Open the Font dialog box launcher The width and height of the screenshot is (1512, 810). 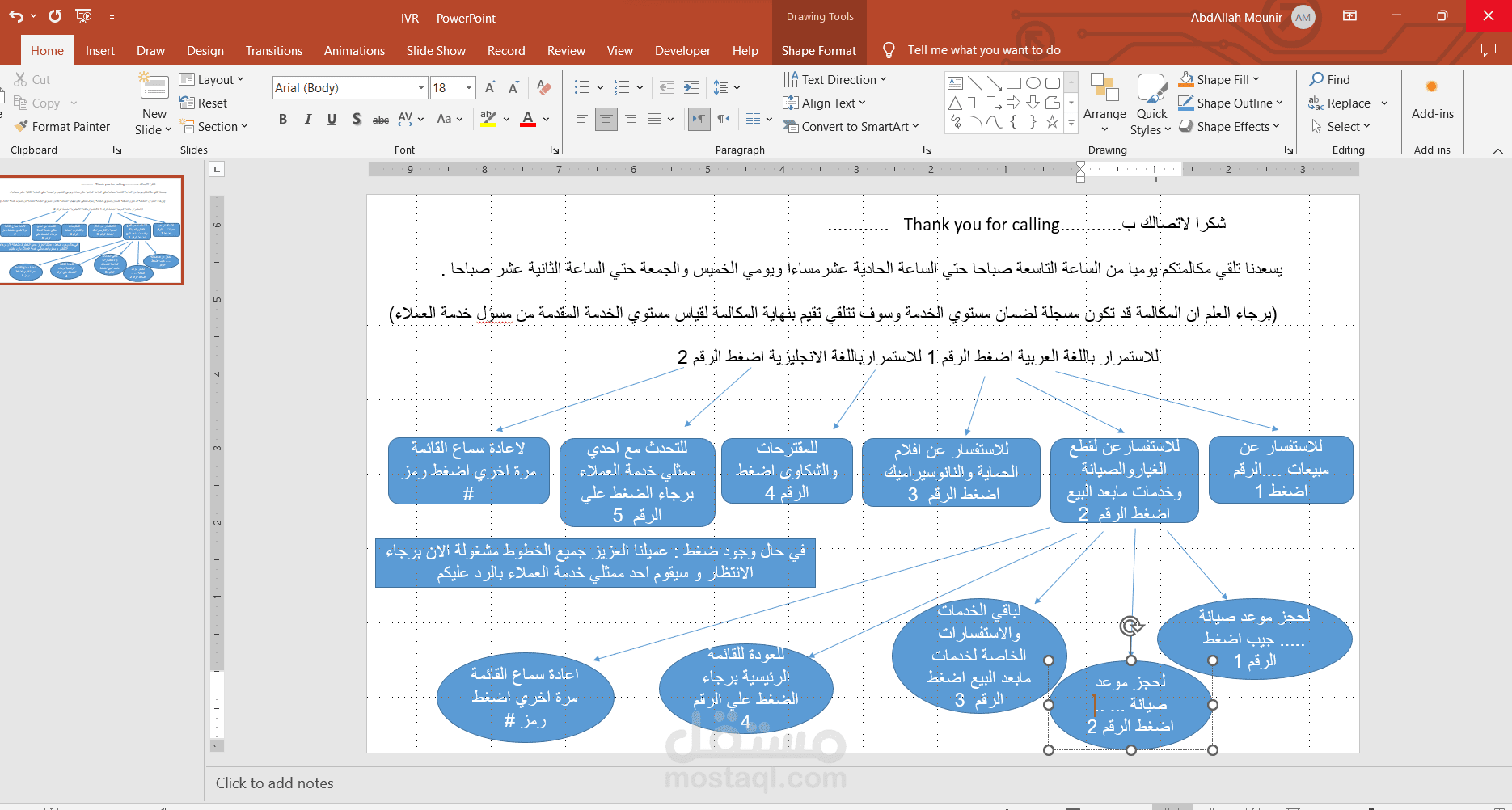[x=555, y=150]
